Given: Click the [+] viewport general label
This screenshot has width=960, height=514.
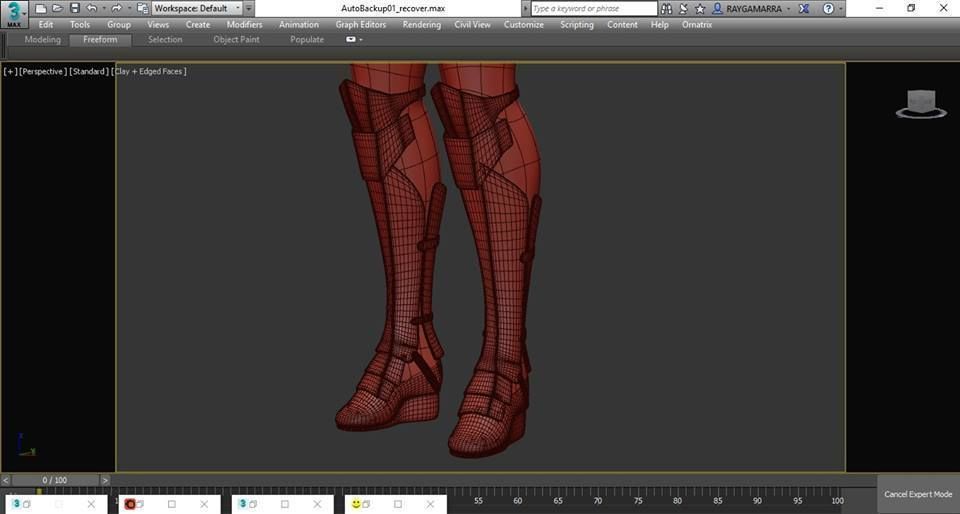Looking at the screenshot, I should [x=10, y=72].
